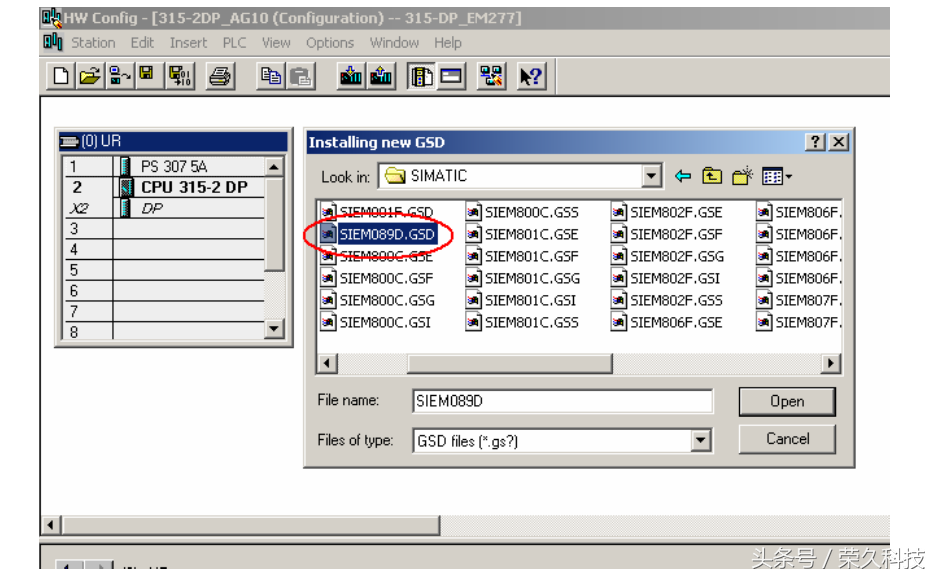Click the Open folder toolbar icon
This screenshot has height=578, width=939.
tap(90, 76)
